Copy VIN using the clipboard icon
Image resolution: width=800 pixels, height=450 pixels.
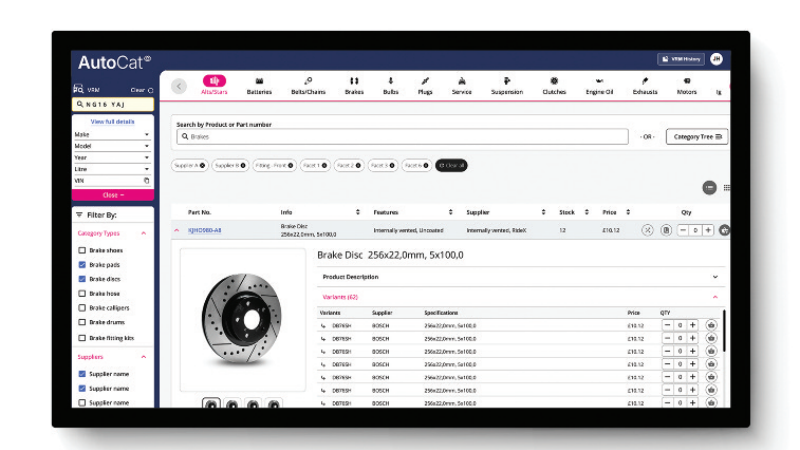coord(146,181)
